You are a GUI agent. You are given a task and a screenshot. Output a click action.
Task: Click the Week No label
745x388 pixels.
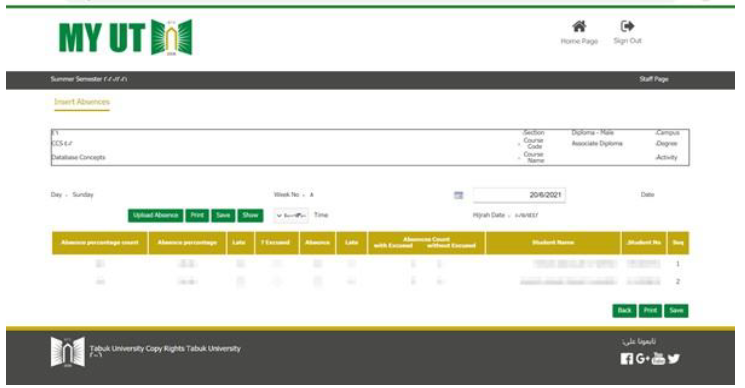(x=287, y=195)
